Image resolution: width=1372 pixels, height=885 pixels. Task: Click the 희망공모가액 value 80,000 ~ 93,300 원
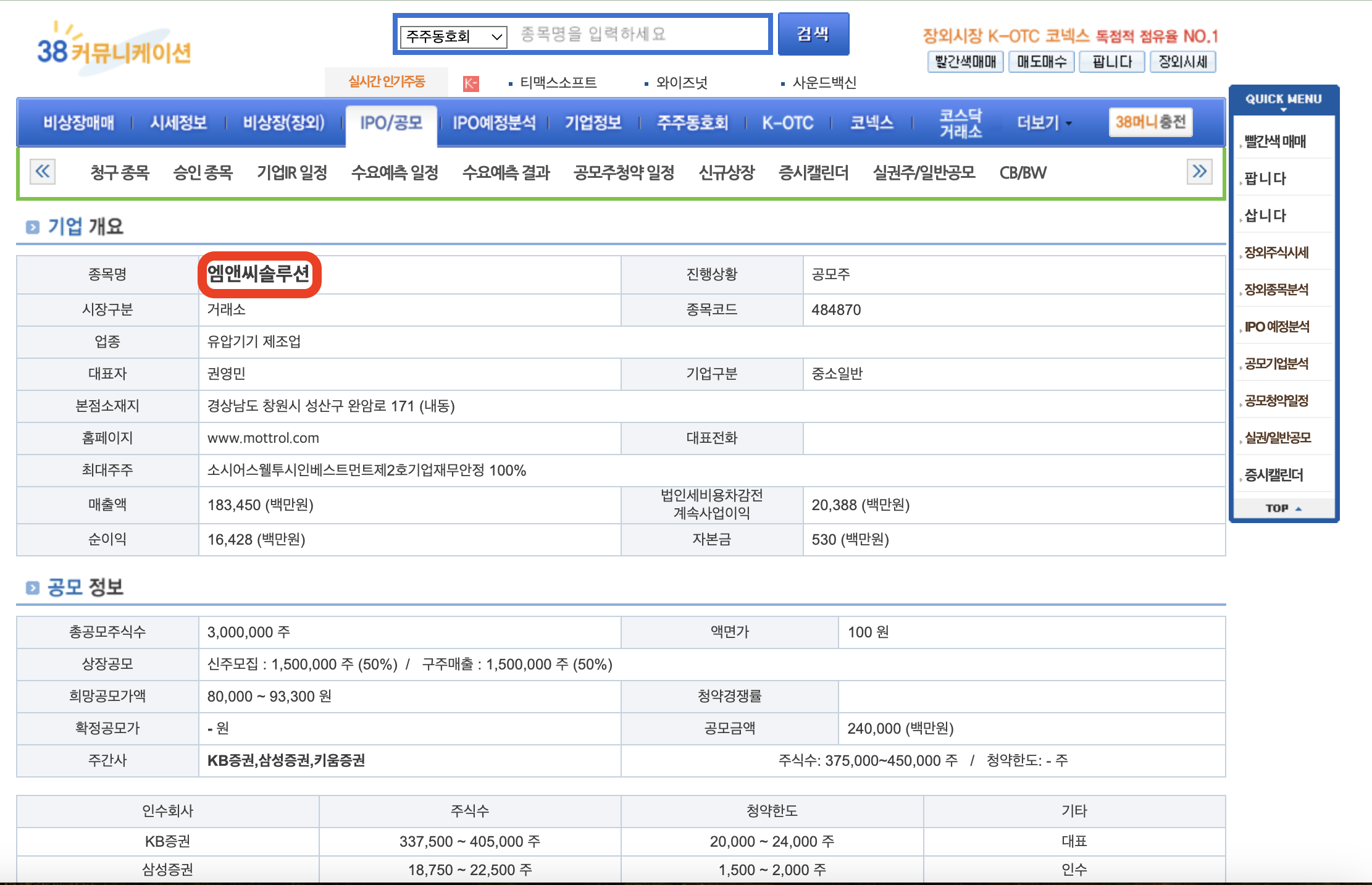point(269,696)
